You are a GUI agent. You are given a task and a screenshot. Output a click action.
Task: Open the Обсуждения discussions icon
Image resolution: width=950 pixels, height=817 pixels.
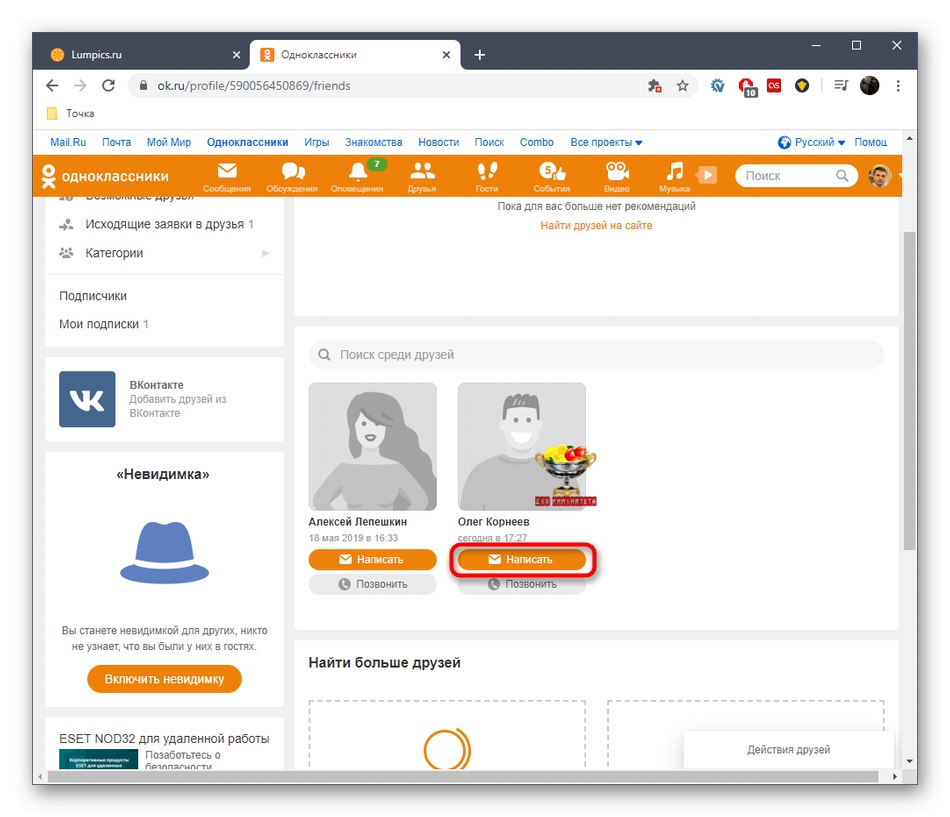click(x=291, y=170)
